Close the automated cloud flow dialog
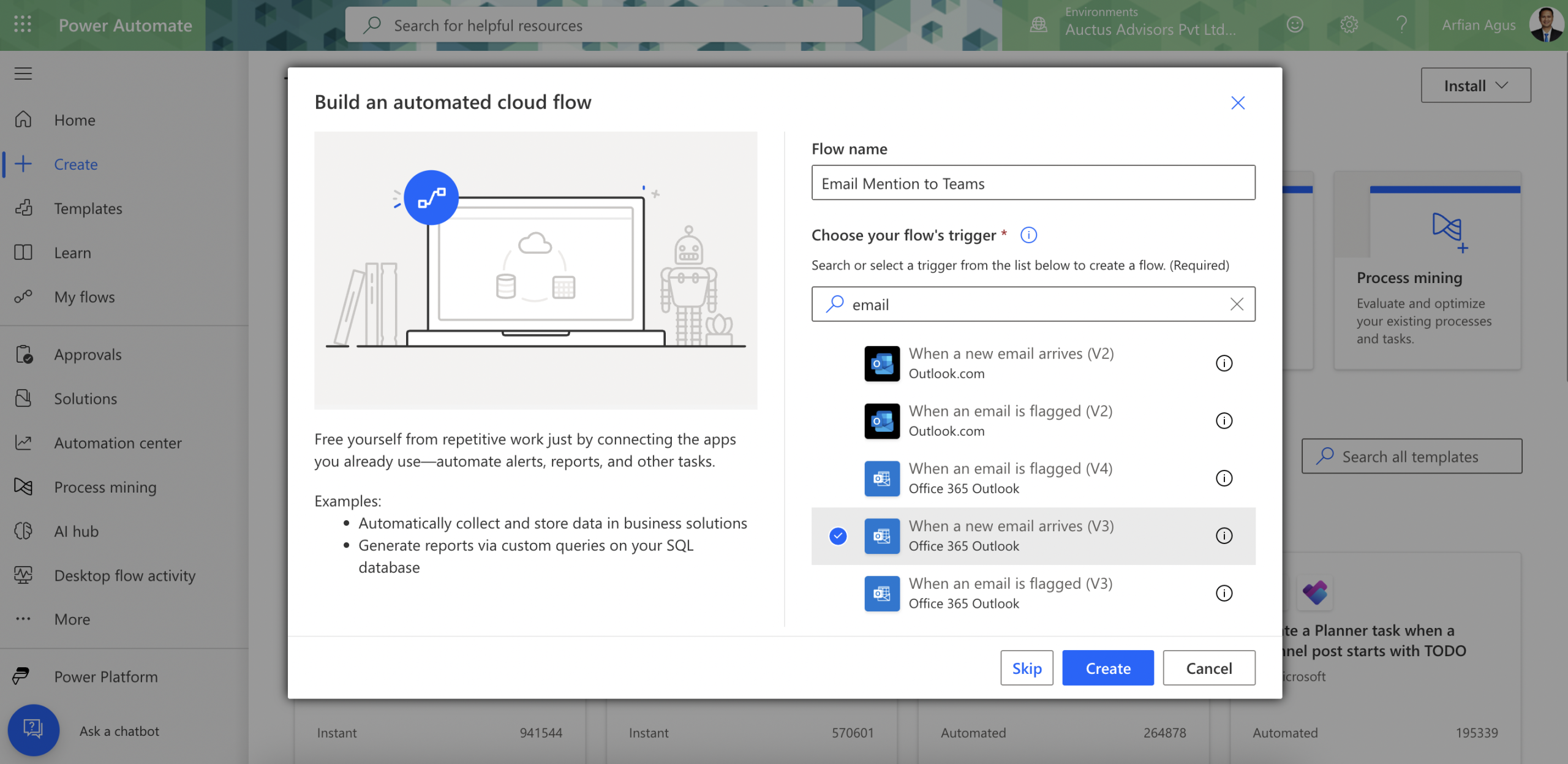 (1238, 102)
